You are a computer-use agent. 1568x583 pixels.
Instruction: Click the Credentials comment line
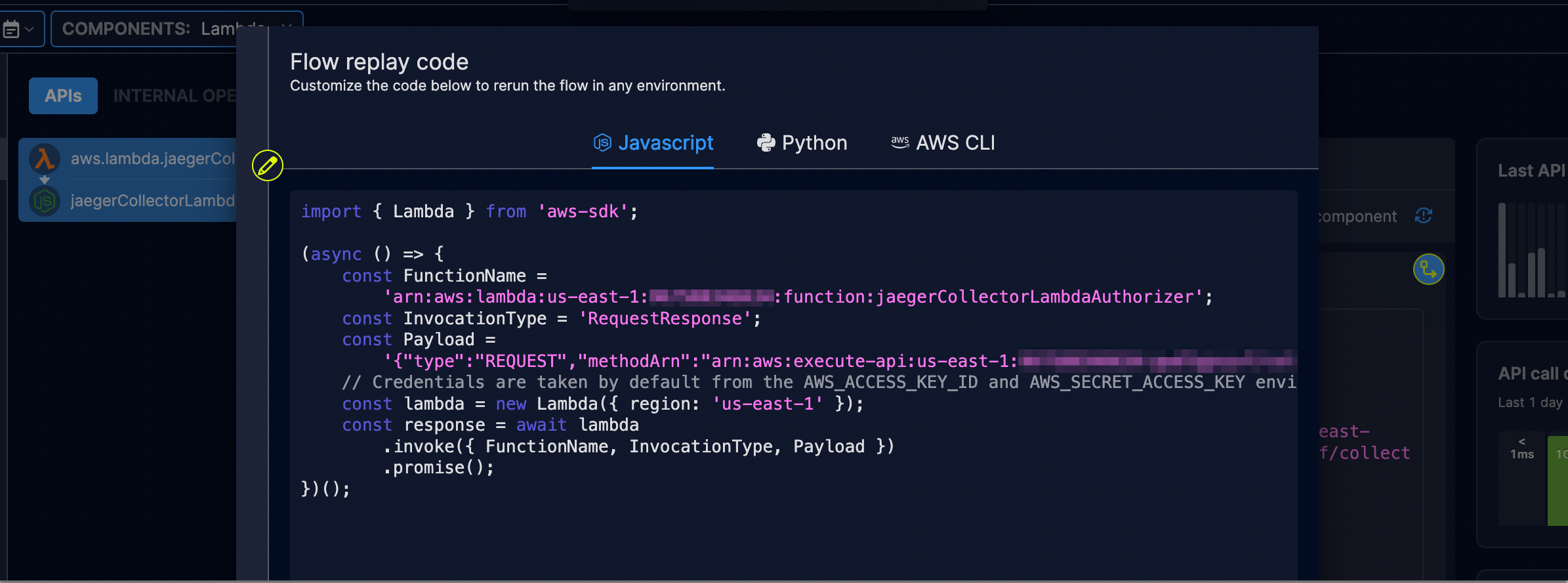point(819,382)
